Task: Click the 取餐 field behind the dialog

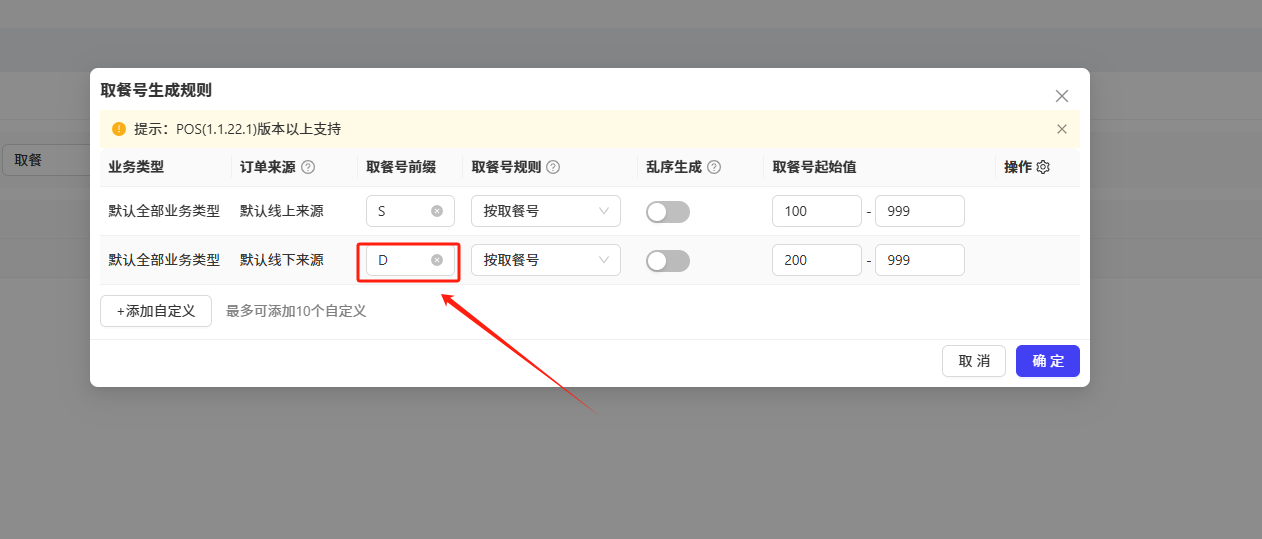Action: click(46, 160)
